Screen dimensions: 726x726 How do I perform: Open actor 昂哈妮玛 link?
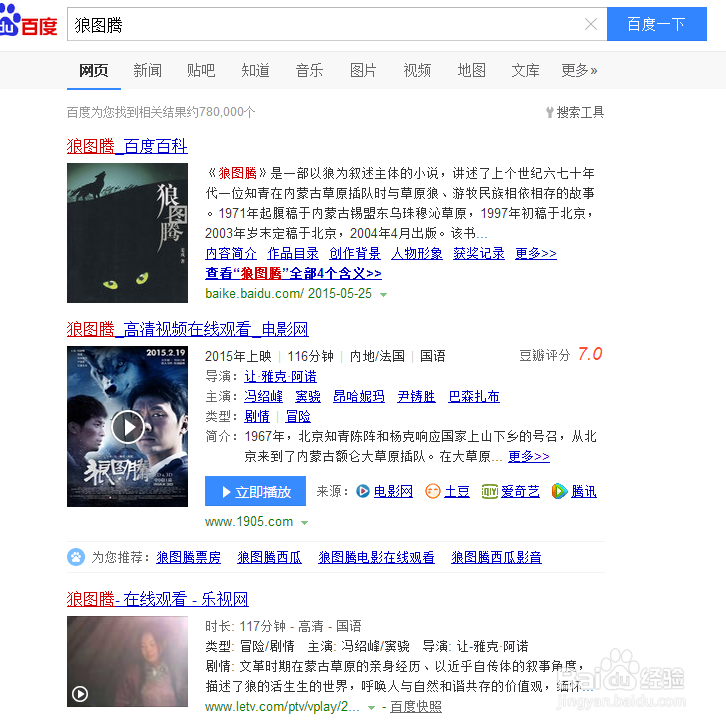tap(359, 396)
